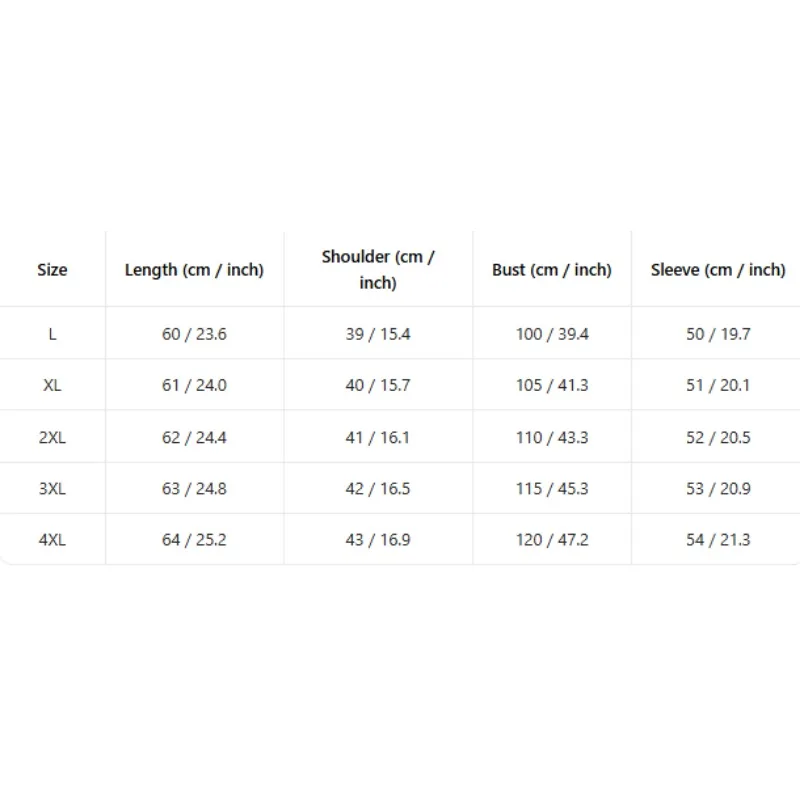Click the 53 / 20.9 sleeve cell

(x=718, y=488)
